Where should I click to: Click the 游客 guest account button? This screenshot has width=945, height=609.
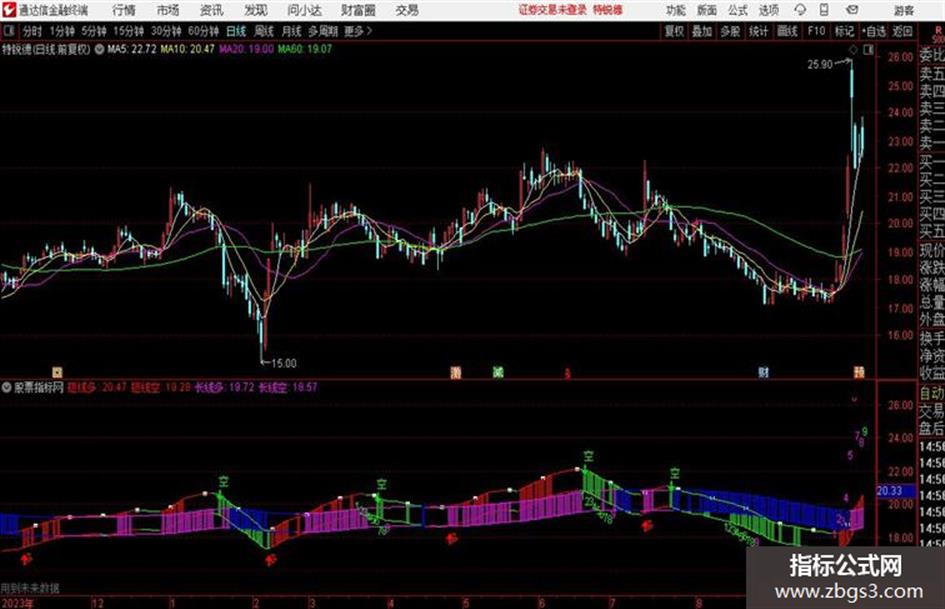(903, 10)
